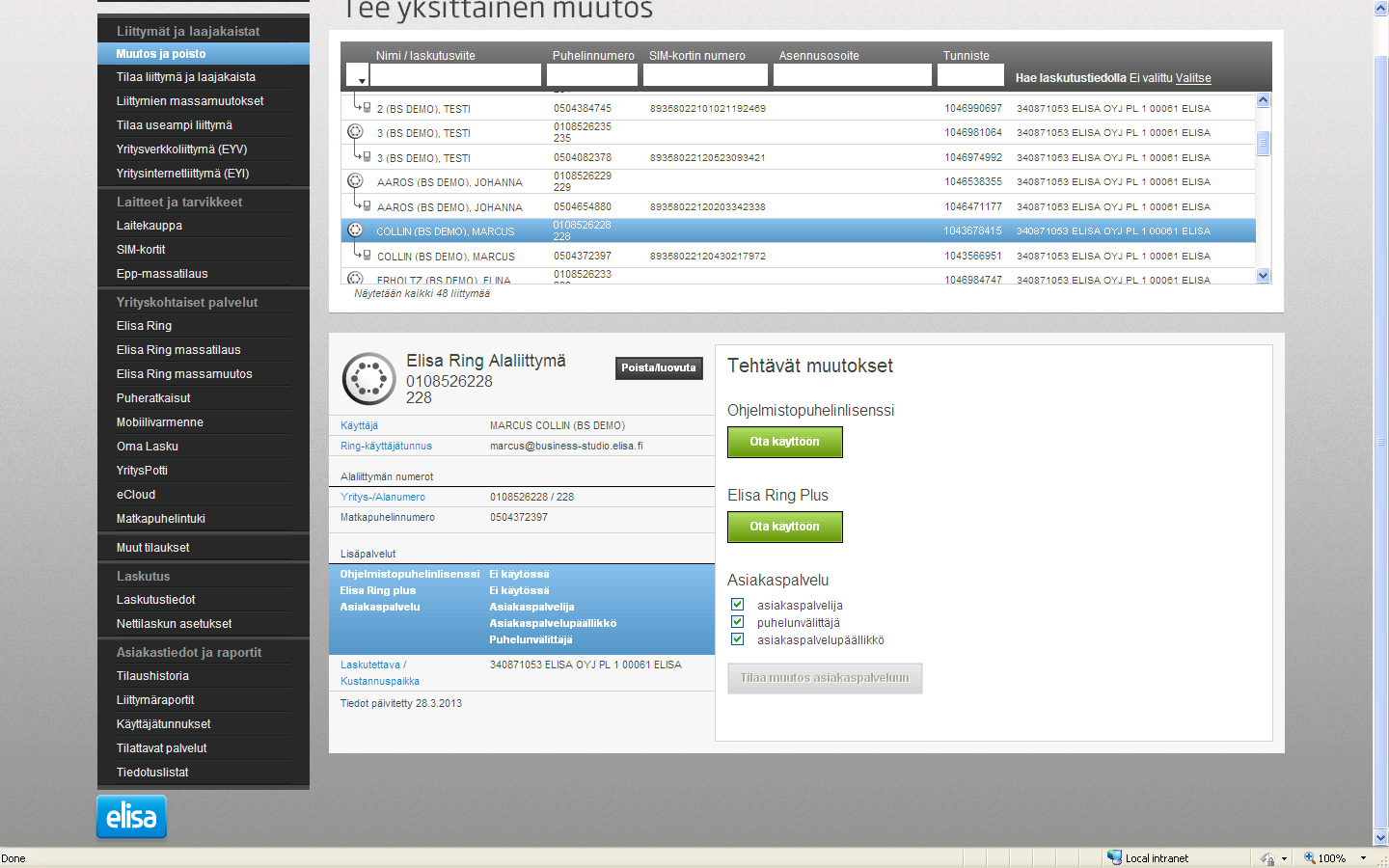
Task: Click the Yritys-/Alanumero link
Action: pyautogui.click(x=383, y=497)
